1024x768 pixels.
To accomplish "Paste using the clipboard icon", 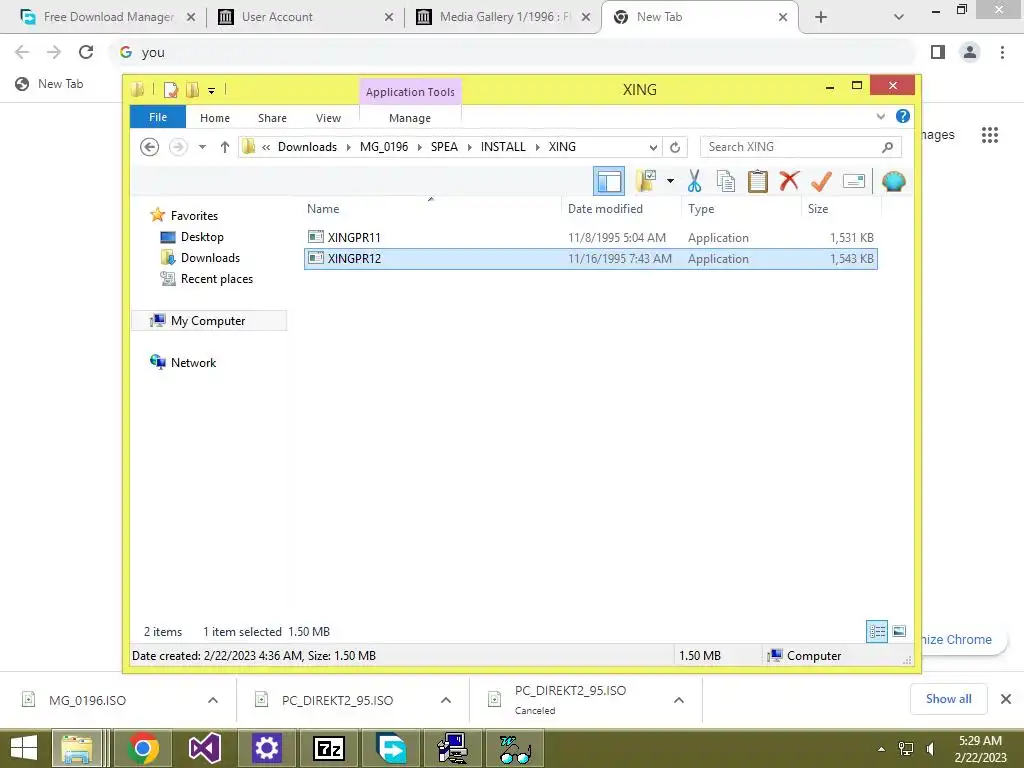I will point(758,181).
